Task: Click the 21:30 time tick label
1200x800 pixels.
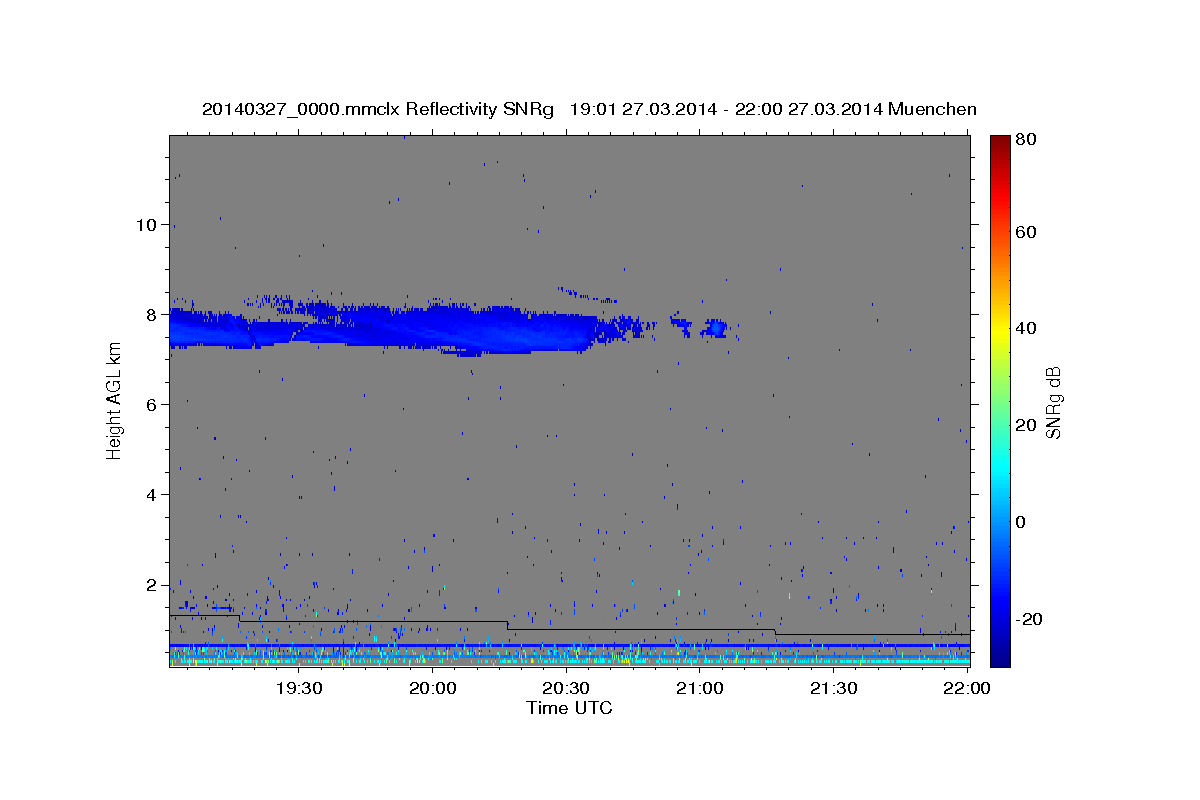Action: click(x=833, y=688)
